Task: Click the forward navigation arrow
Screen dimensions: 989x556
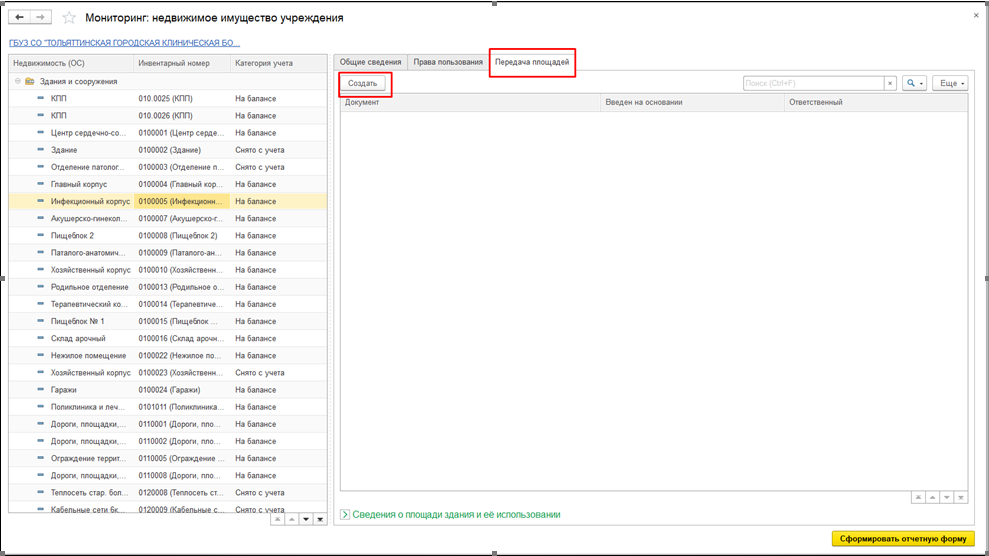Action: 40,18
